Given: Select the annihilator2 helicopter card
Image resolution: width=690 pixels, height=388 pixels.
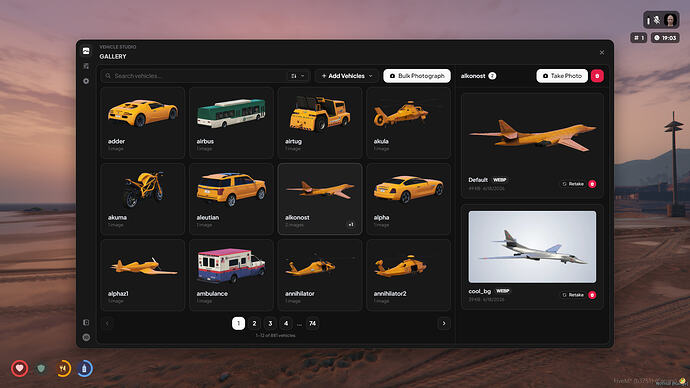Looking at the screenshot, I should pos(408,275).
